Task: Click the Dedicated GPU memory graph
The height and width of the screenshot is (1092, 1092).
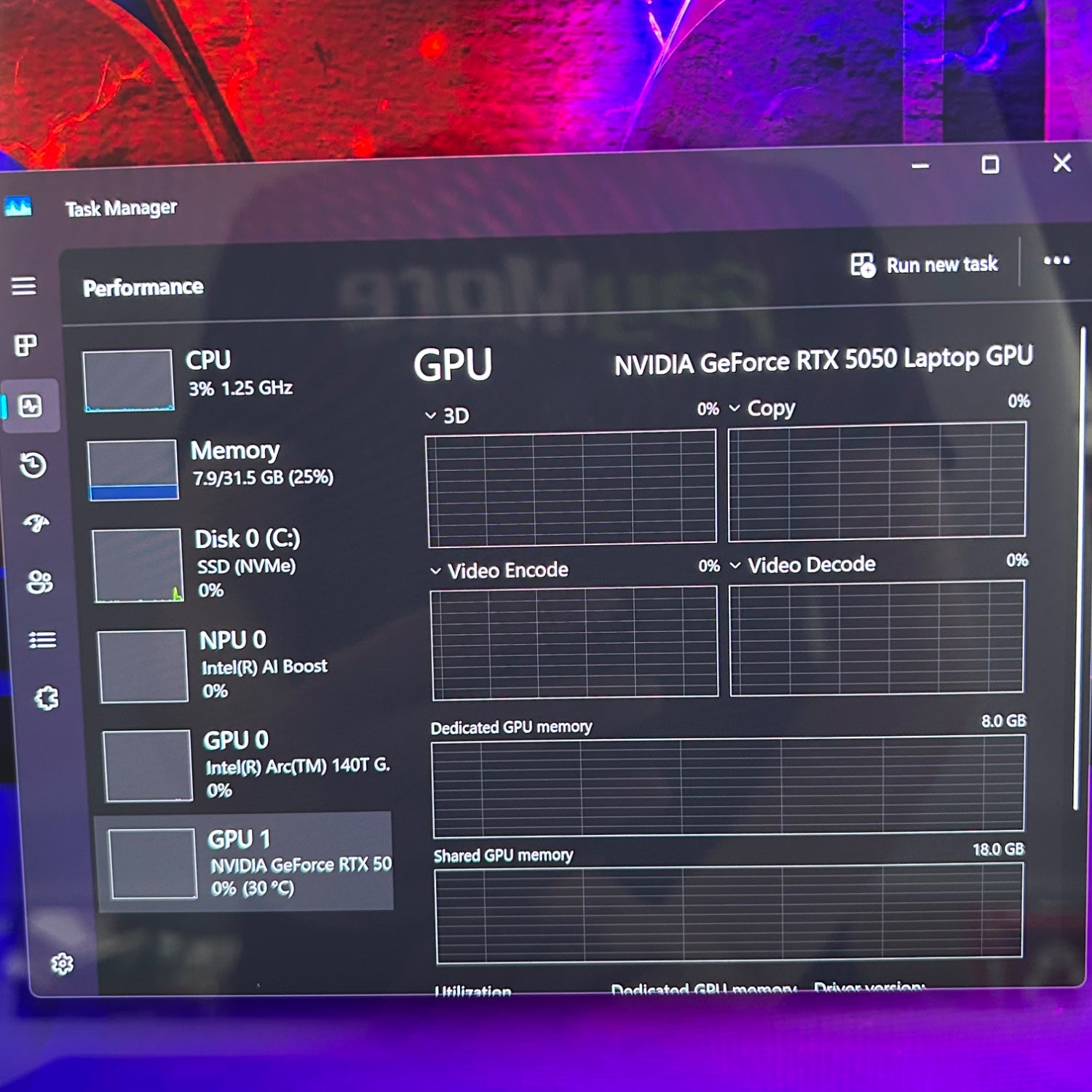Action: tap(729, 786)
